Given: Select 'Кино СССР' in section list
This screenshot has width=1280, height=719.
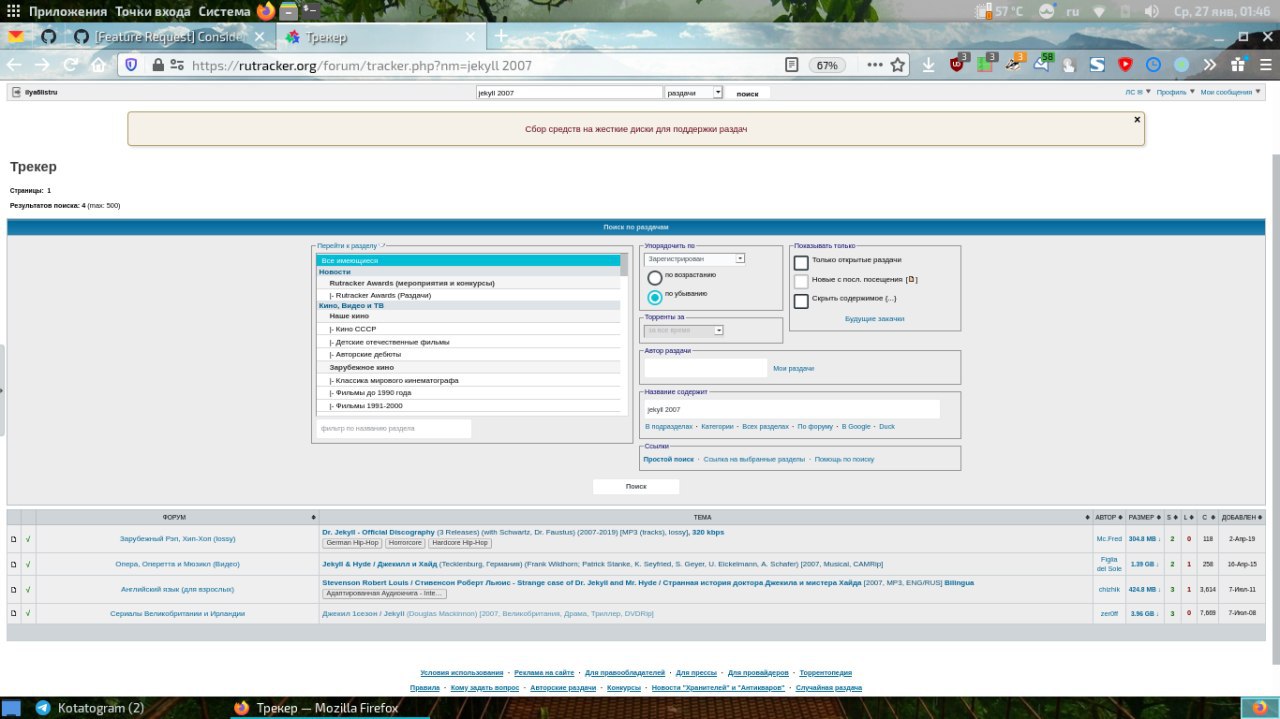Looking at the screenshot, I should click(x=468, y=329).
